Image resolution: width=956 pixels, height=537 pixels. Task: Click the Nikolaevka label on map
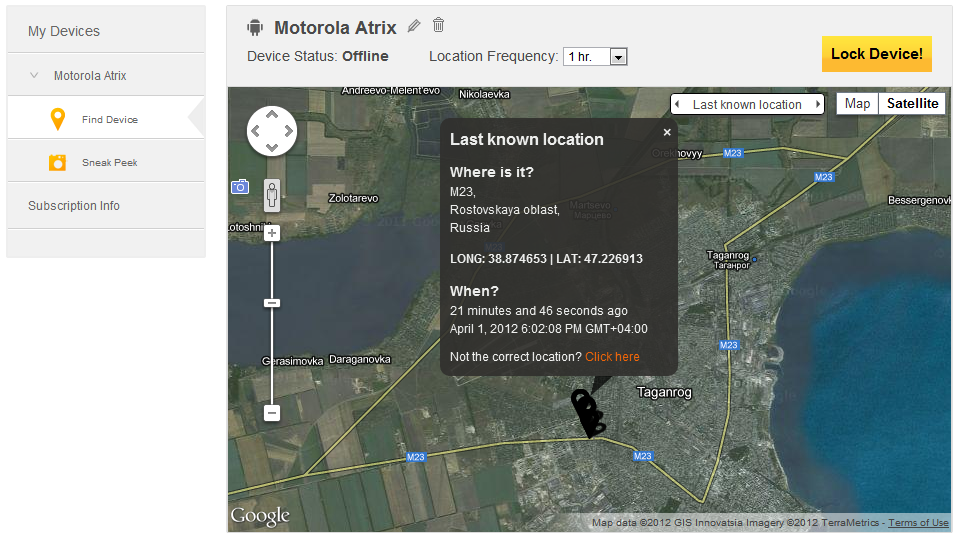[x=484, y=94]
